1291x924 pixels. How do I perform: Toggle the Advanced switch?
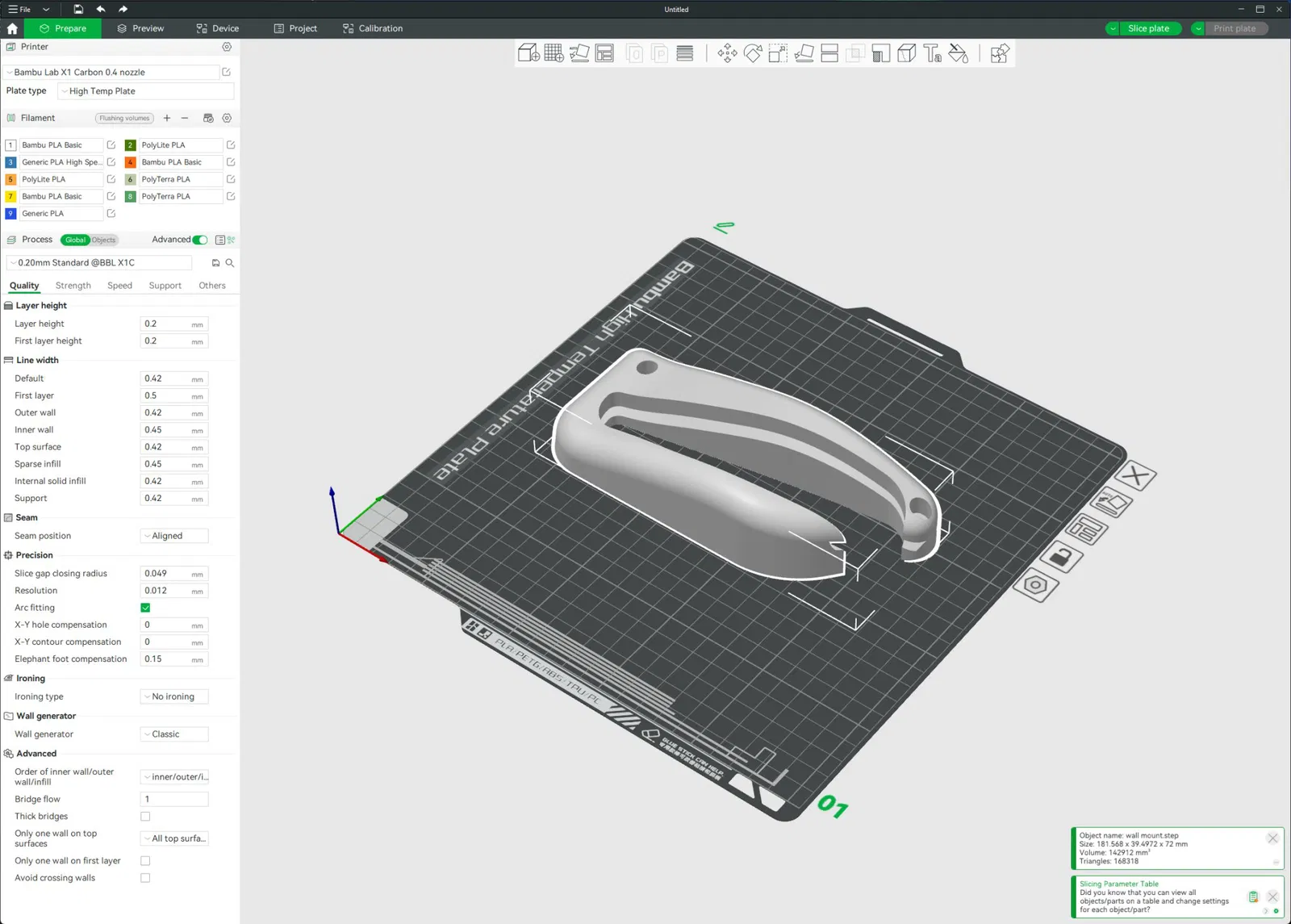200,240
